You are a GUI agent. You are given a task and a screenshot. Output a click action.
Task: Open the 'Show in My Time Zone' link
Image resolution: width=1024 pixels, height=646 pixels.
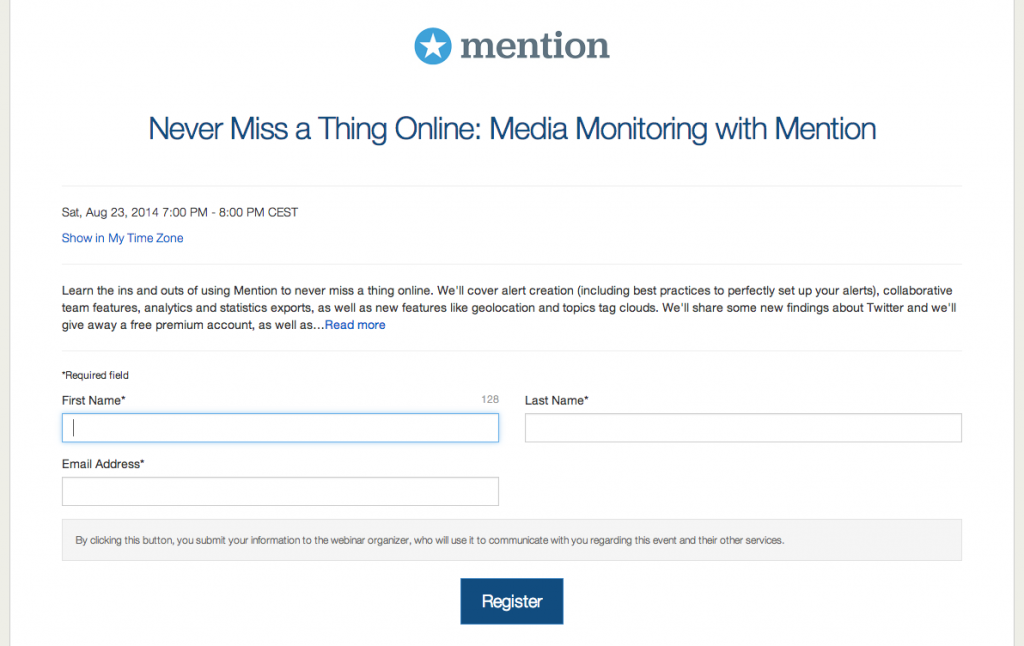coord(122,238)
